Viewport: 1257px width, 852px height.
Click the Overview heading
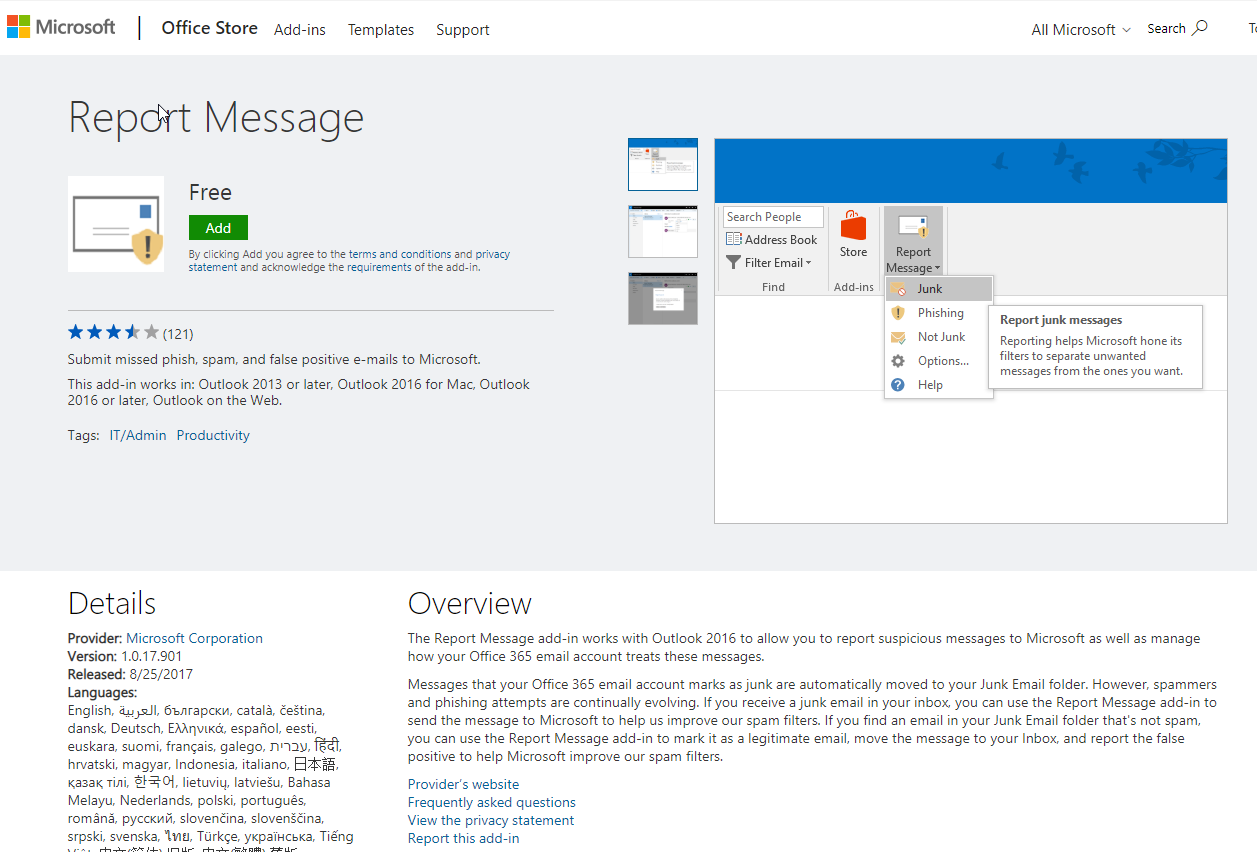(x=470, y=603)
